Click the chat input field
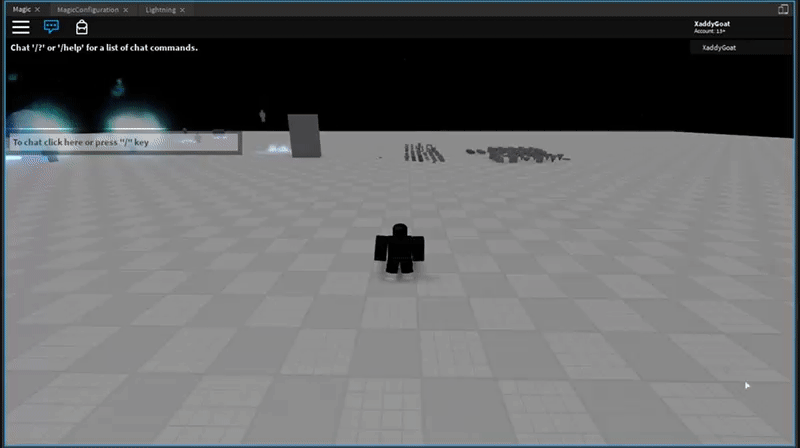This screenshot has height=448, width=800. point(123,142)
